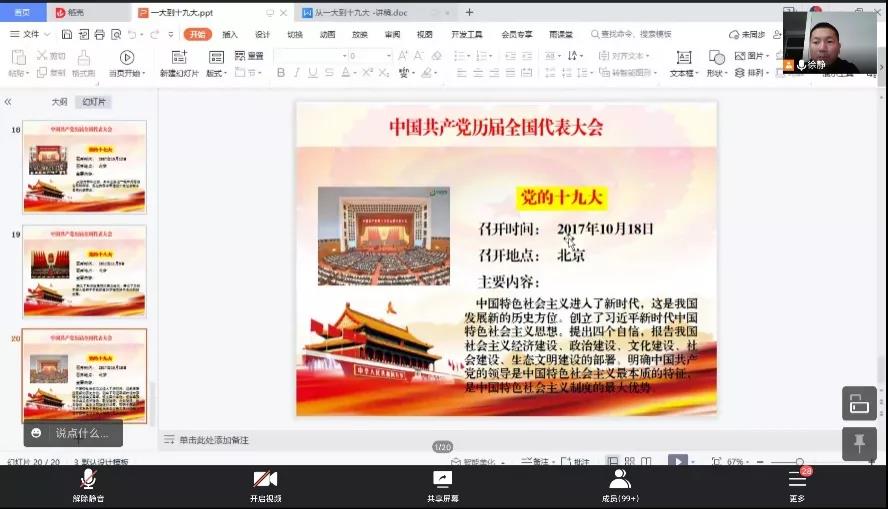Turn on video (开启视频) in meeting bar
The width and height of the screenshot is (888, 509).
[x=266, y=487]
